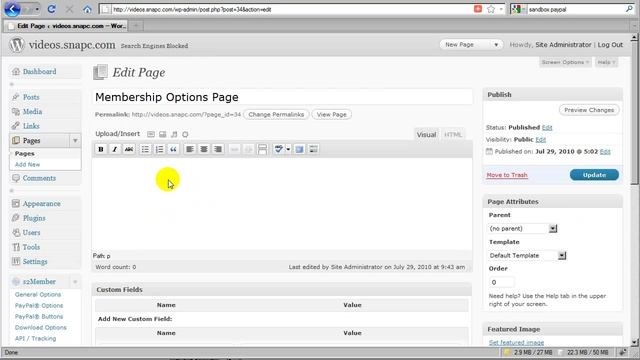Click the unlink toolbar icon
Image resolution: width=640 pixels, height=360 pixels.
click(248, 149)
